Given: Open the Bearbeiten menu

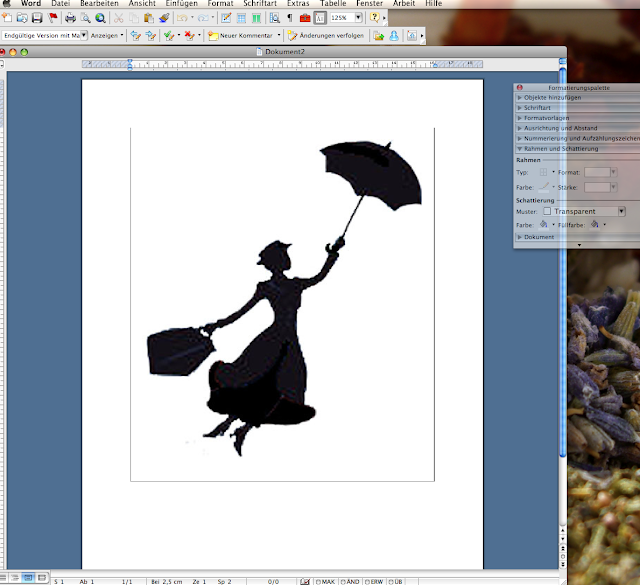Looking at the screenshot, I should (x=99, y=4).
